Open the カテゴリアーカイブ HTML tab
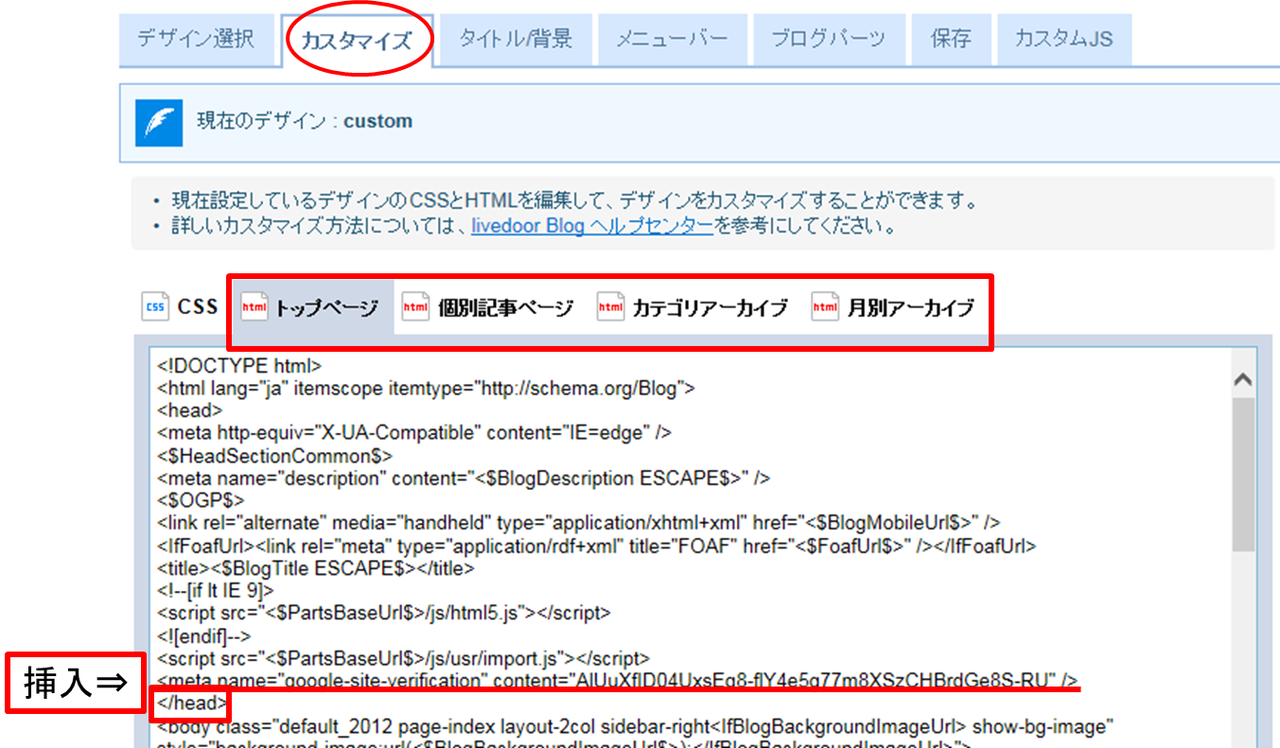This screenshot has height=748, width=1280. [694, 308]
